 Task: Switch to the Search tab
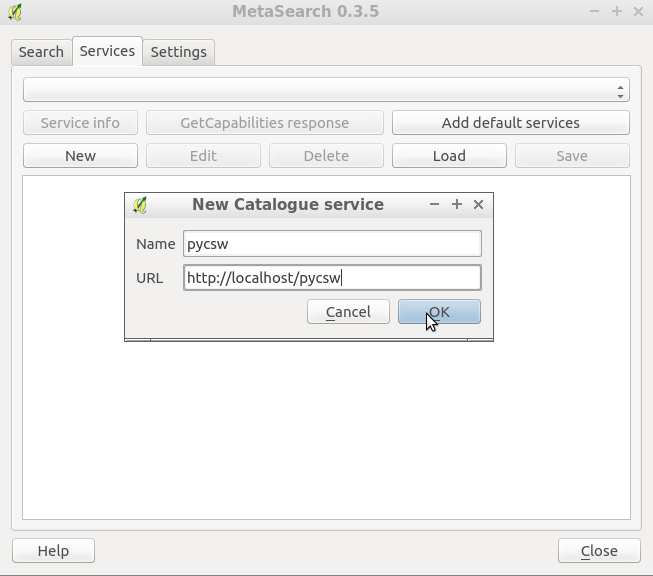41,52
